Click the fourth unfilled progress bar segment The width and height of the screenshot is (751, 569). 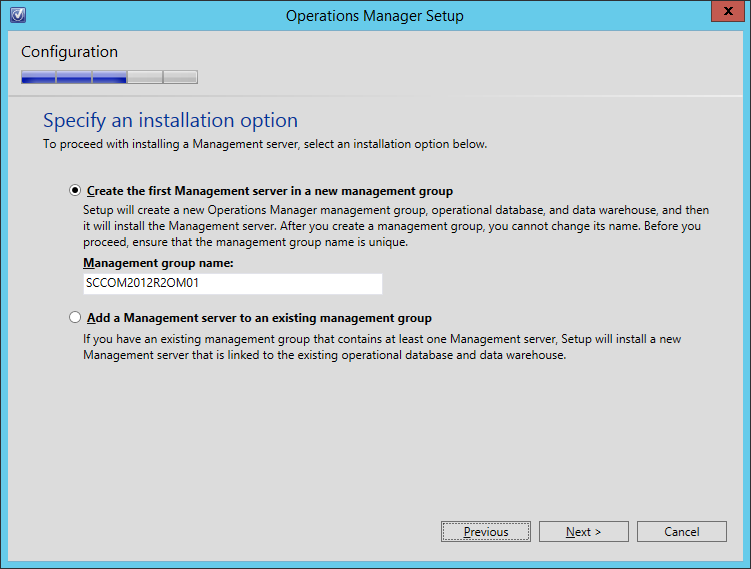click(144, 77)
